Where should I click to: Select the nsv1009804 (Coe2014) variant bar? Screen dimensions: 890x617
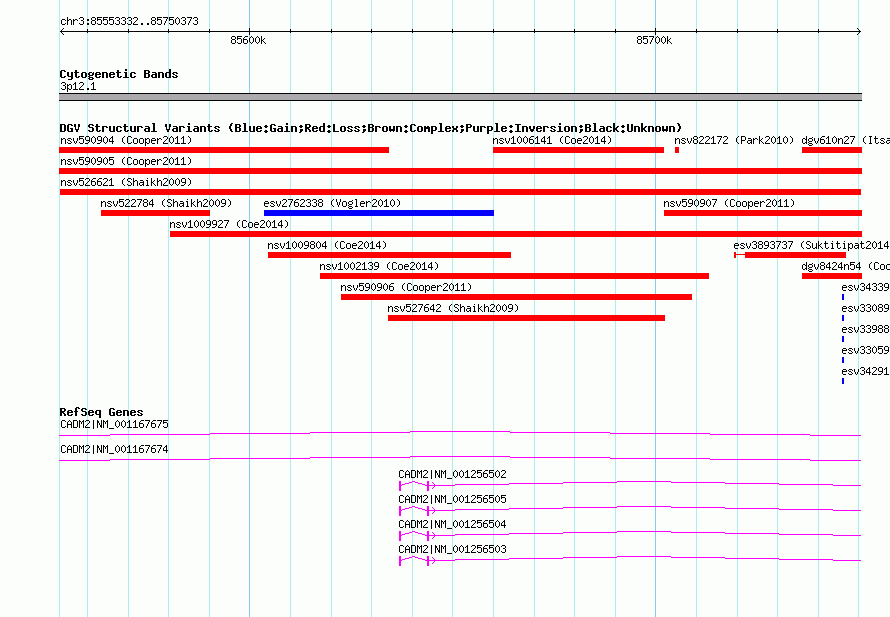(x=389, y=255)
